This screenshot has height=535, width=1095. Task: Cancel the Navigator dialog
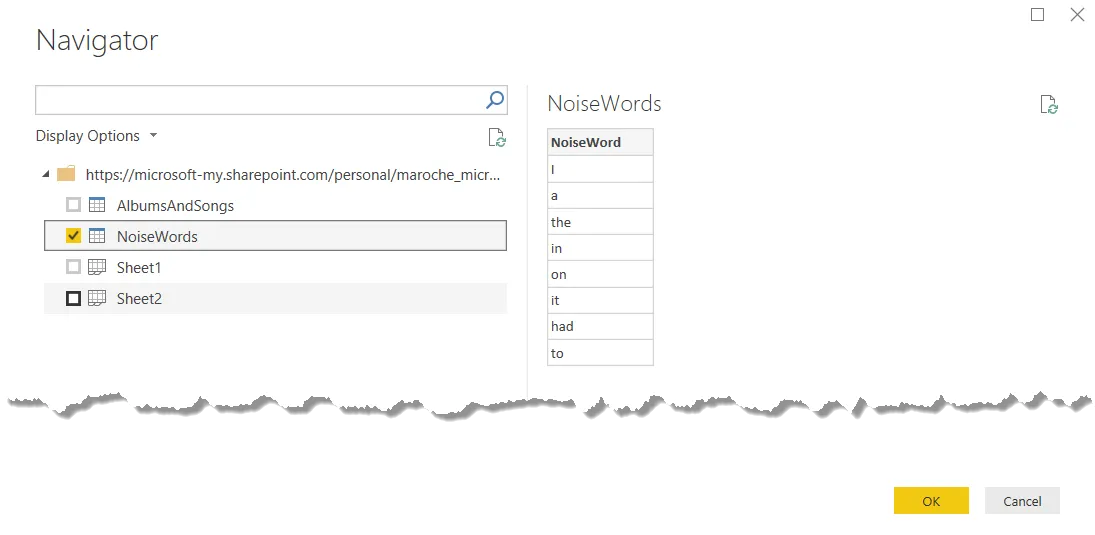(1022, 501)
